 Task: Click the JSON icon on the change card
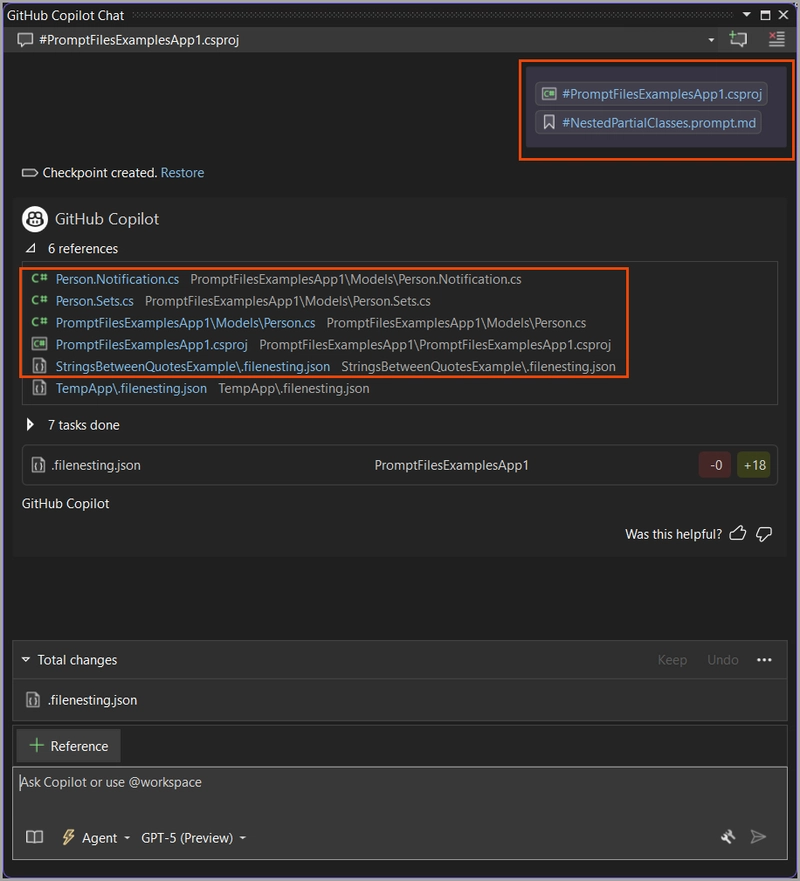tap(38, 465)
